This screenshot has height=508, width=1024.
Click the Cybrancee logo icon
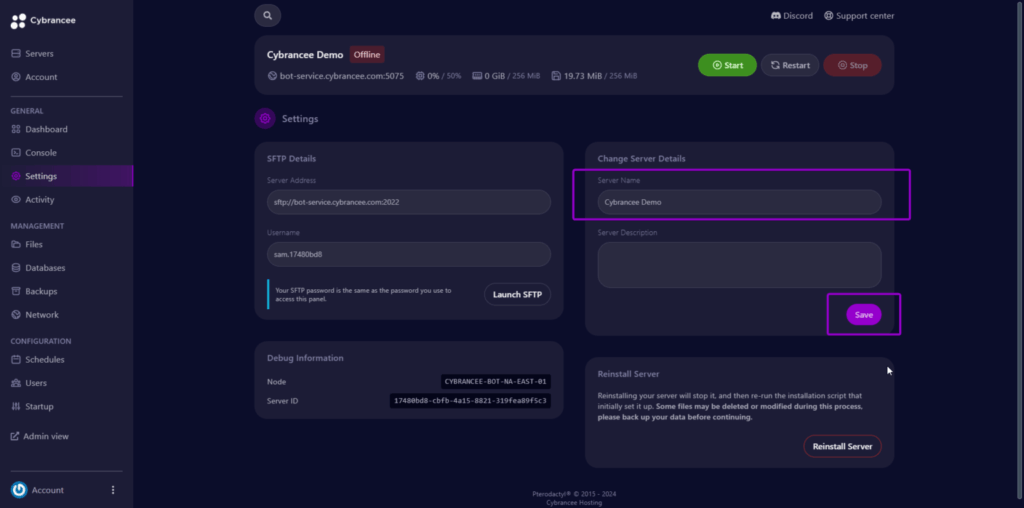18,21
